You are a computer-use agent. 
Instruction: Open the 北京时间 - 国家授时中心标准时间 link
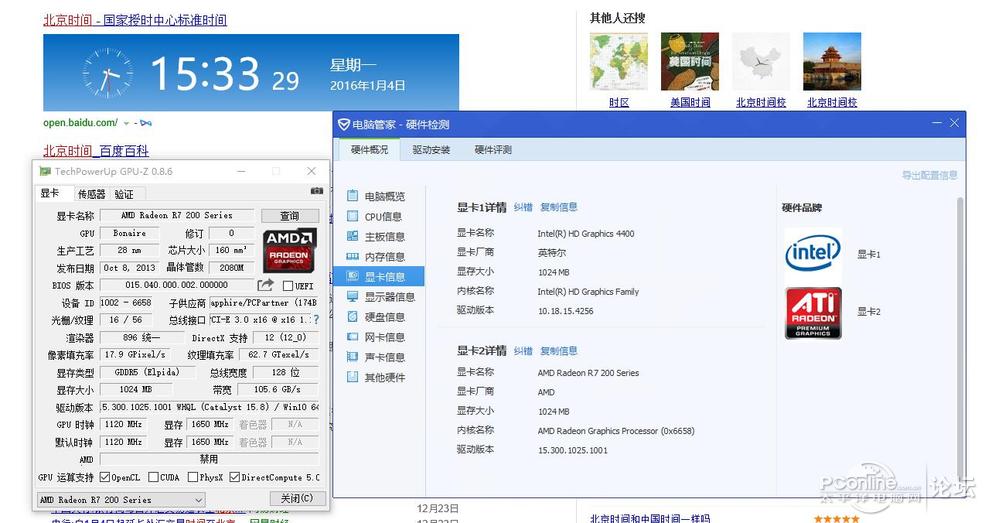[x=135, y=20]
